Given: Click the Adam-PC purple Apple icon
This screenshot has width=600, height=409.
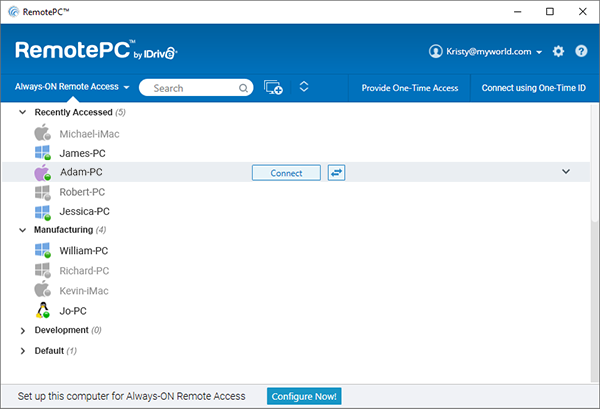Looking at the screenshot, I should click(42, 173).
